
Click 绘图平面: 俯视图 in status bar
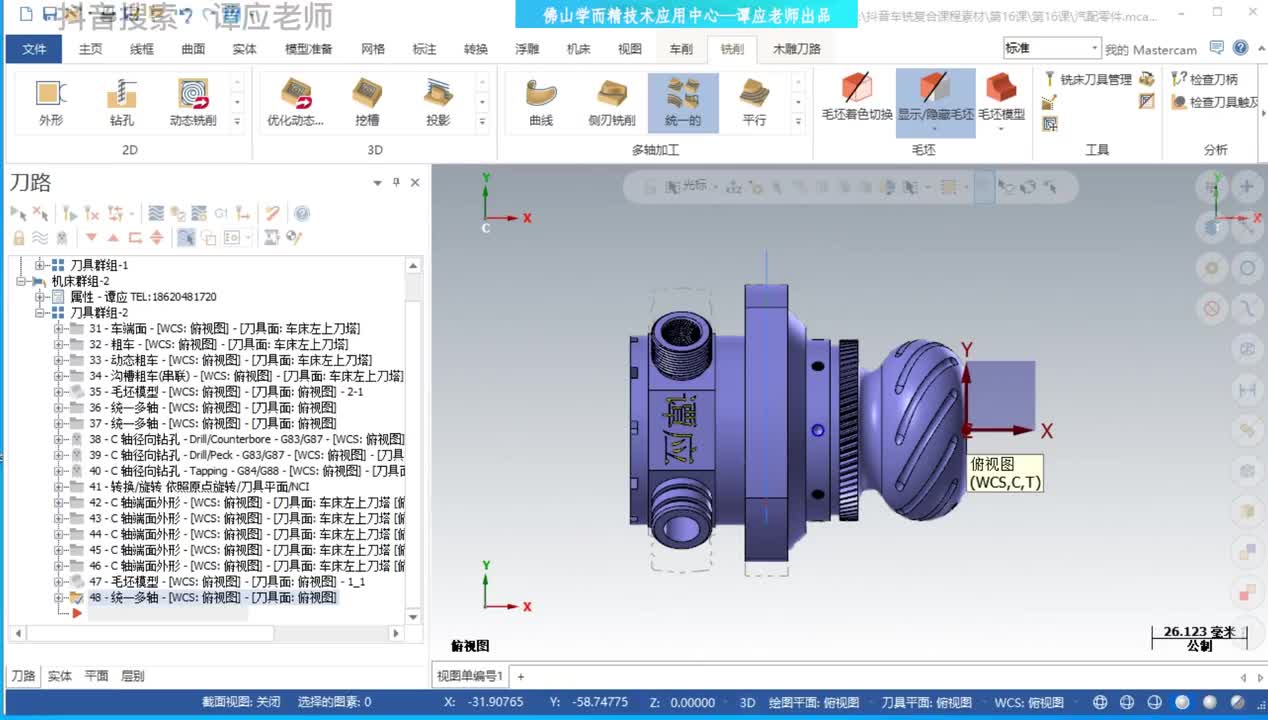point(814,702)
